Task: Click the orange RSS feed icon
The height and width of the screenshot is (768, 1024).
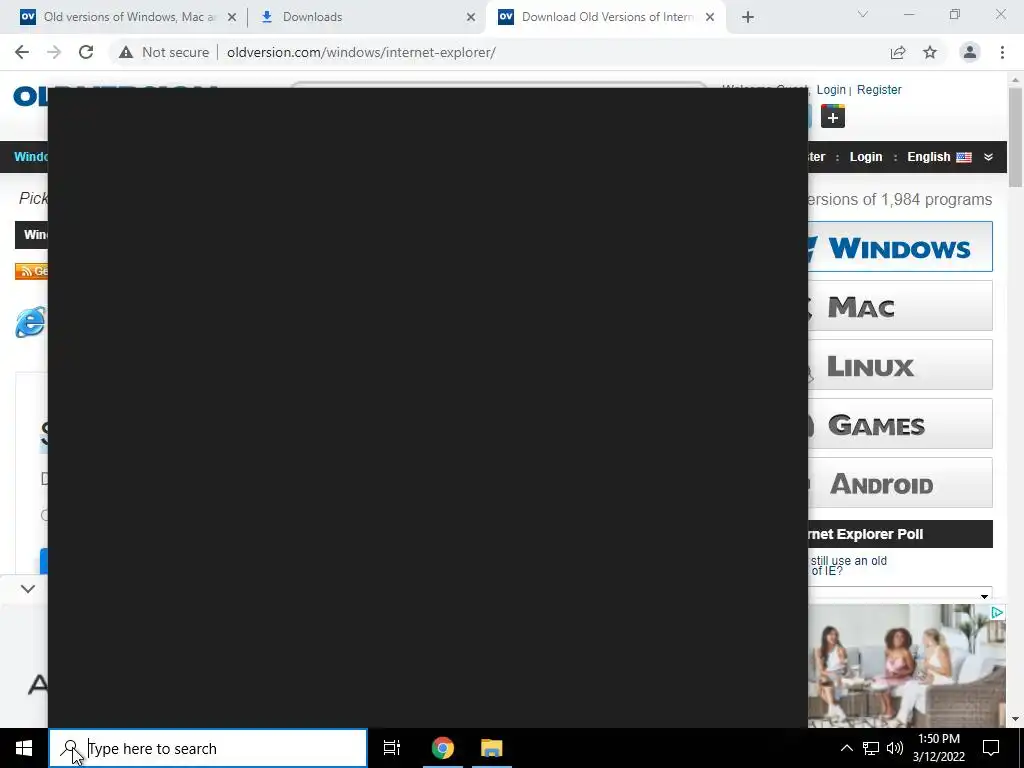Action: tap(31, 271)
